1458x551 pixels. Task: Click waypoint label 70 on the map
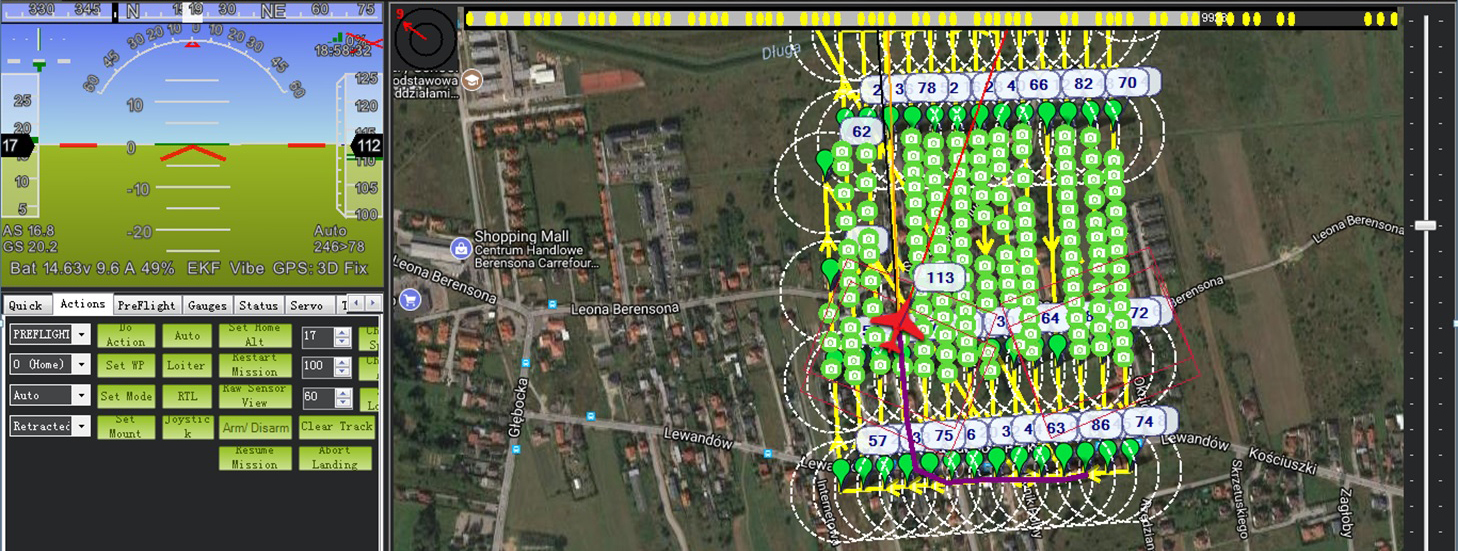point(1127,83)
